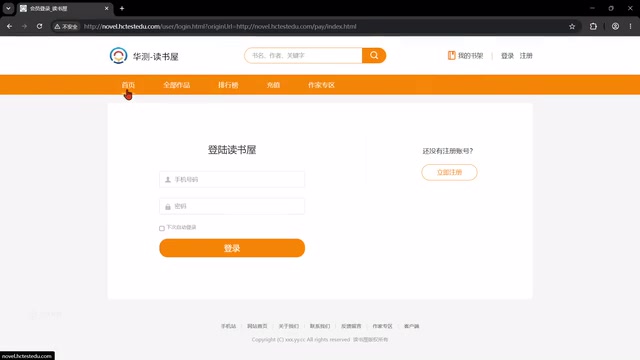The height and width of the screenshot is (360, 640).
Task: Close the 会员登录 browser tab
Action: [107, 8]
